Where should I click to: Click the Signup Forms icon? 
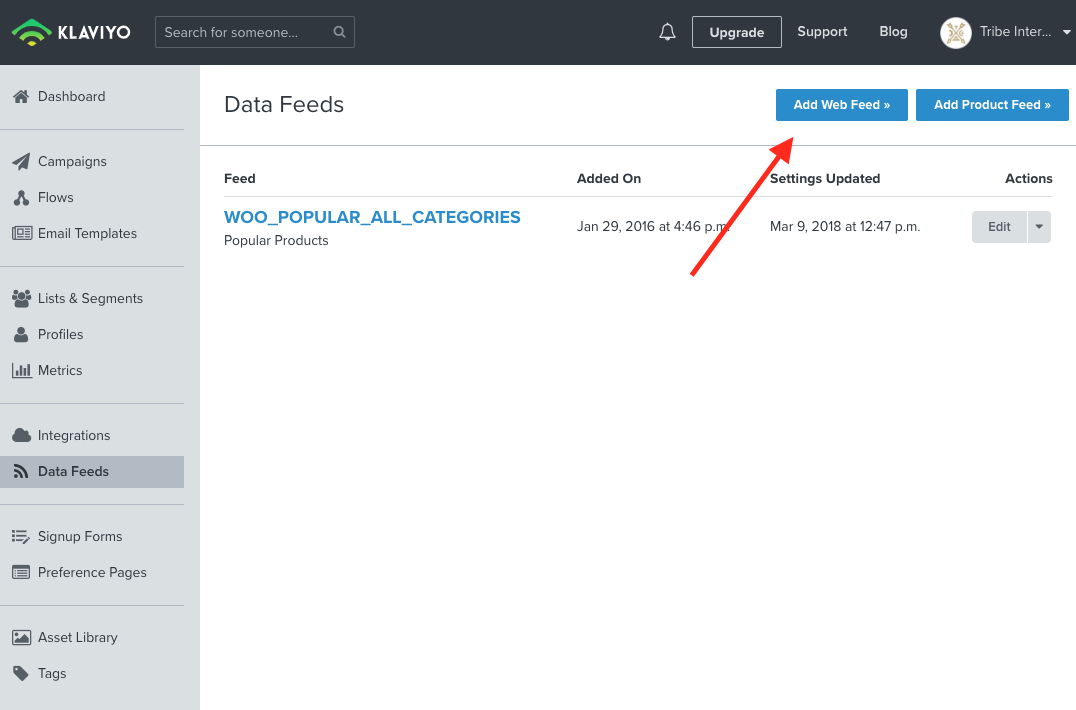pyautogui.click(x=21, y=536)
